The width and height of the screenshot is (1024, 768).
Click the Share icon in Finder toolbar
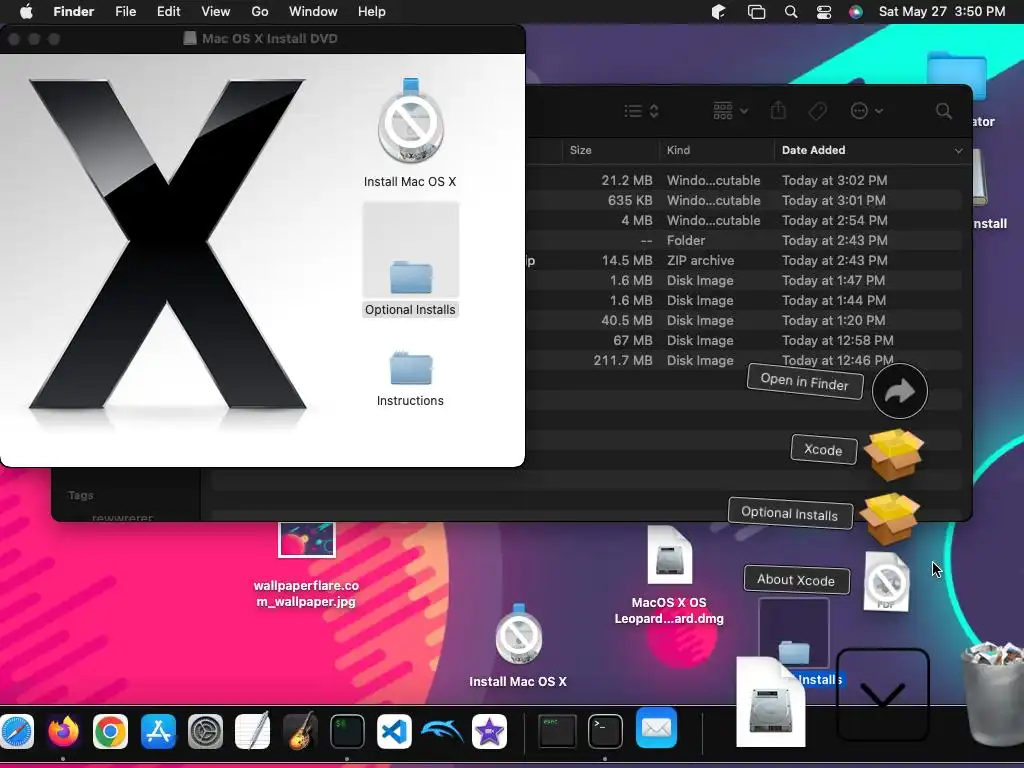coord(778,110)
